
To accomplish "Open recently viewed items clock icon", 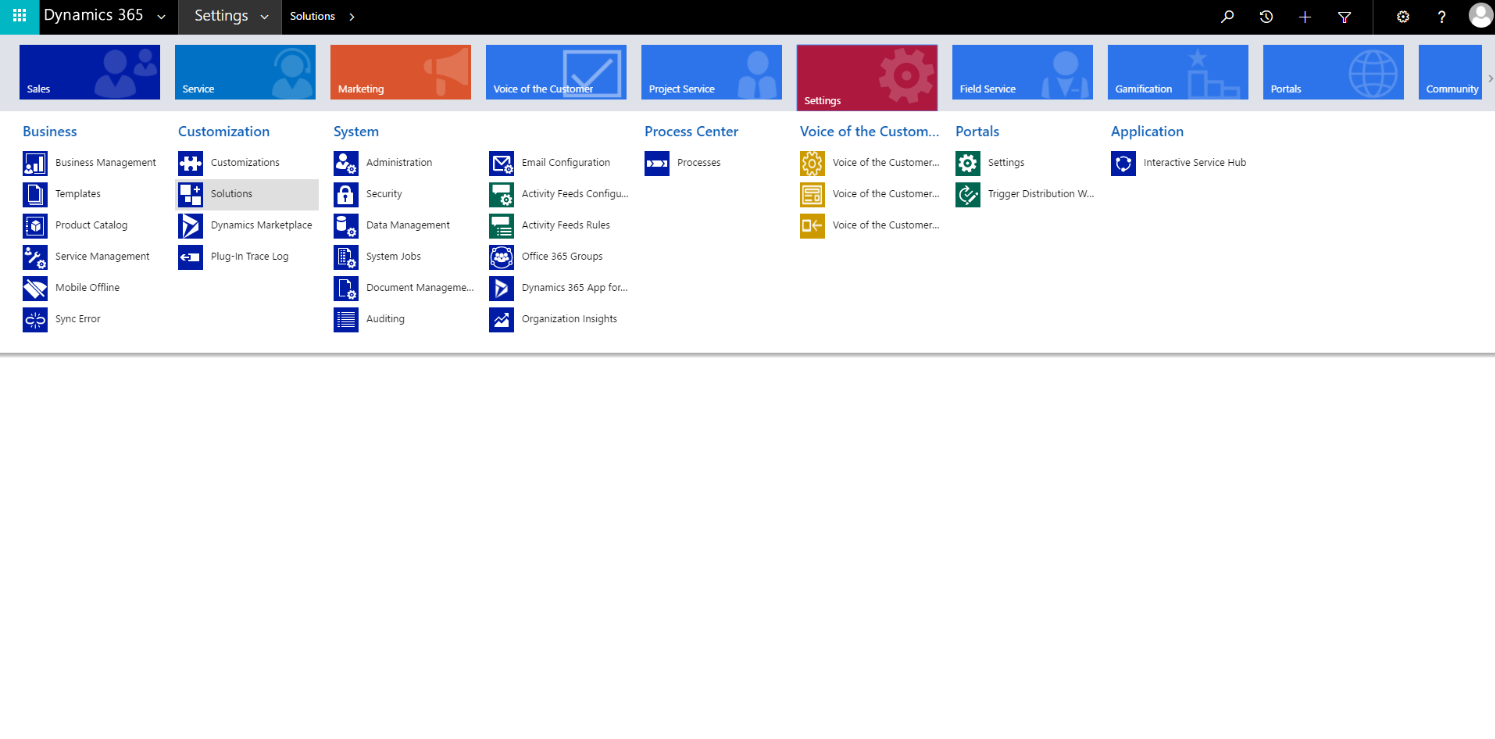I will (x=1266, y=17).
